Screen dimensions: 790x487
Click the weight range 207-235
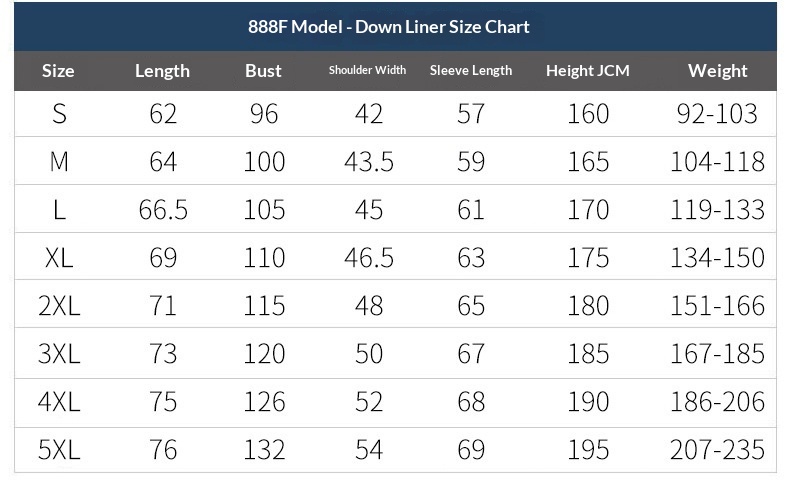tap(717, 450)
